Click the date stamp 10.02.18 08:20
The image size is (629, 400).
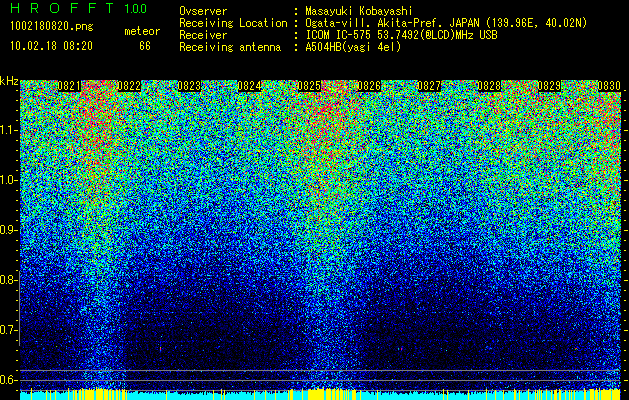tap(51, 46)
